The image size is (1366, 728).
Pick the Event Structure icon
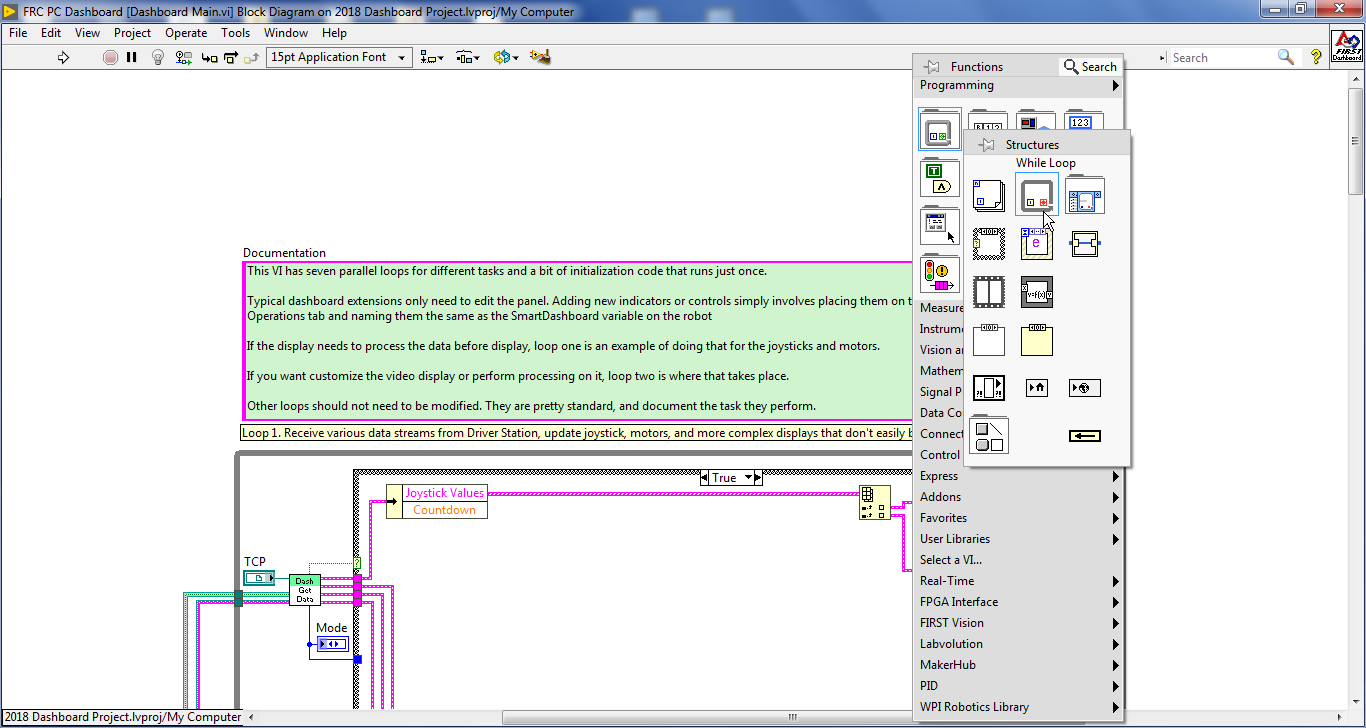tap(1037, 243)
